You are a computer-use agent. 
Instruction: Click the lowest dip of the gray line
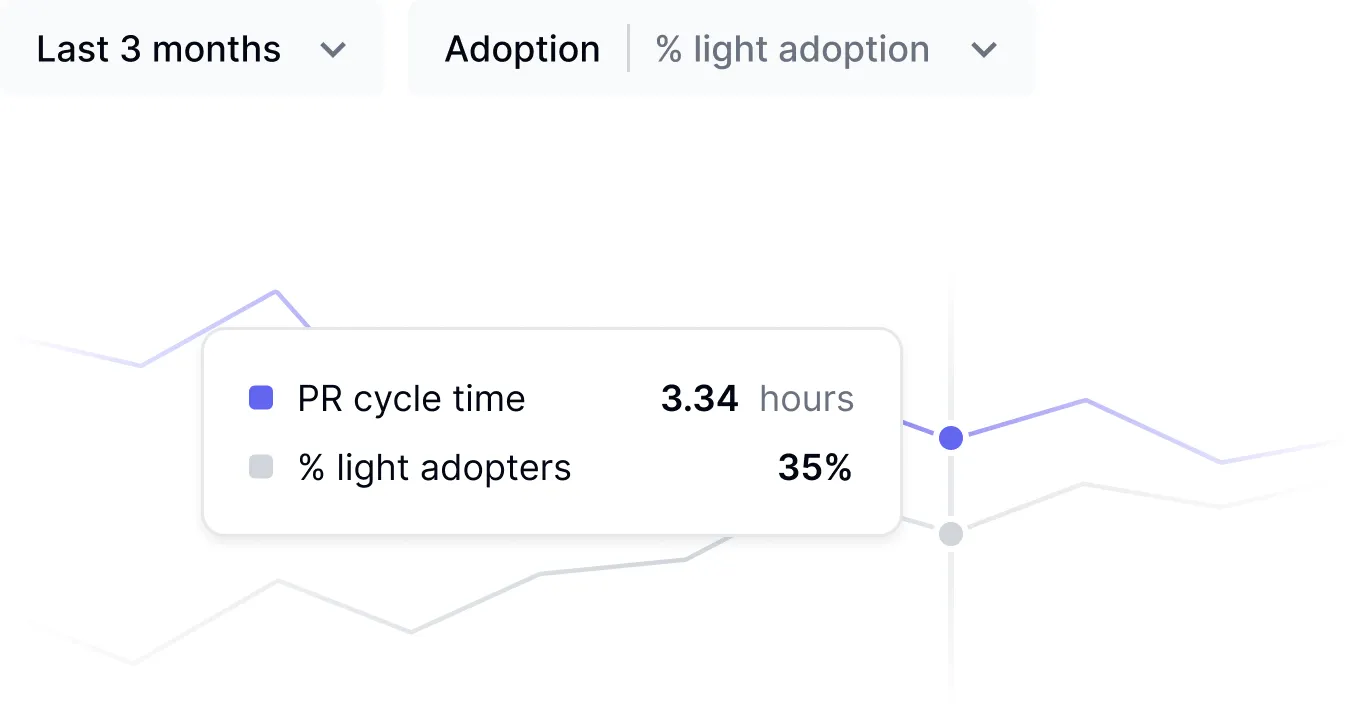[134, 662]
